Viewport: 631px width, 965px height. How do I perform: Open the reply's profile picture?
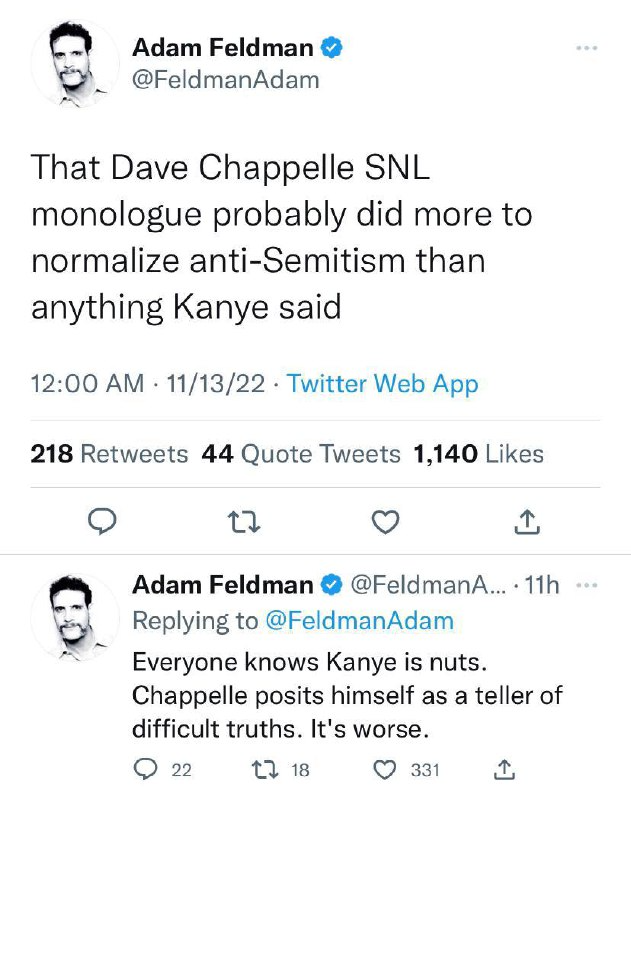(75, 616)
